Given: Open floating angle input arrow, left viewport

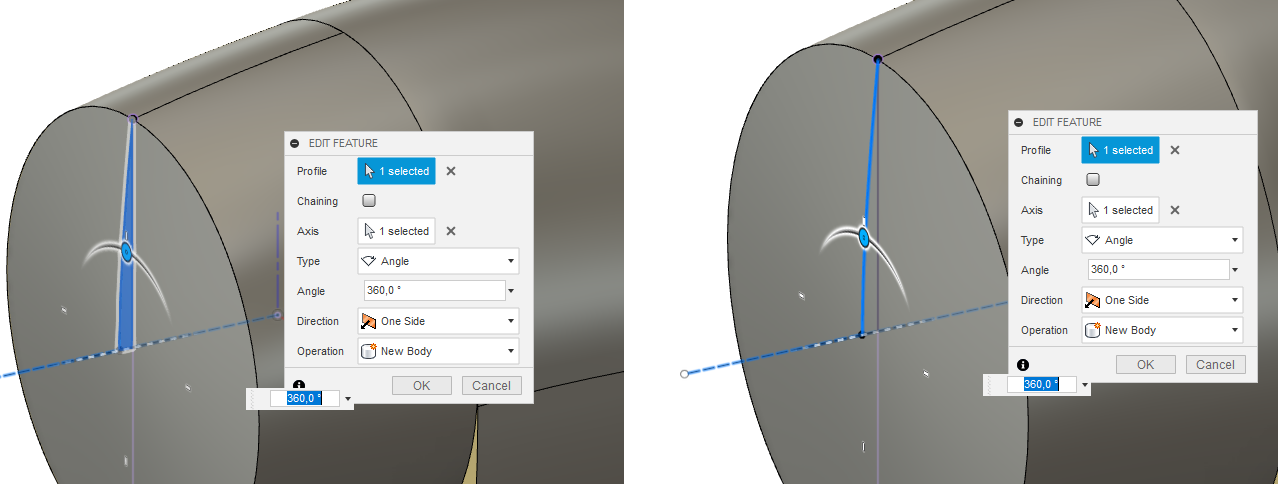Looking at the screenshot, I should pos(348,399).
